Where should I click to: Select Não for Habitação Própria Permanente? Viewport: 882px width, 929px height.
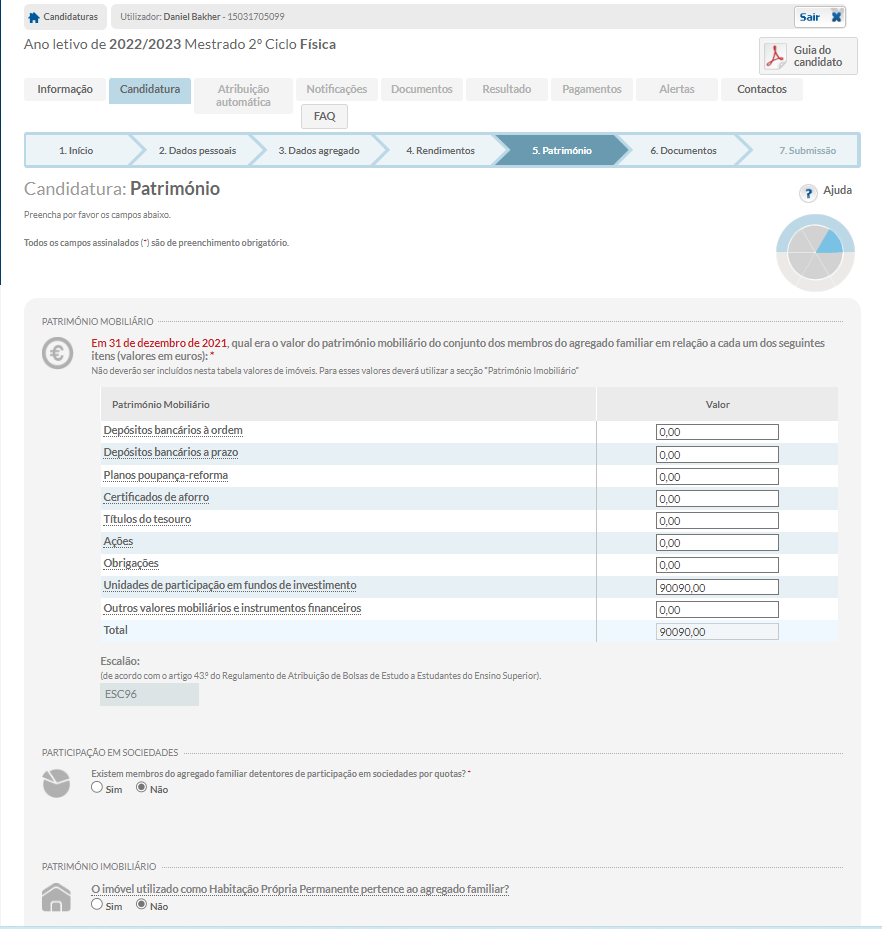tap(142, 904)
